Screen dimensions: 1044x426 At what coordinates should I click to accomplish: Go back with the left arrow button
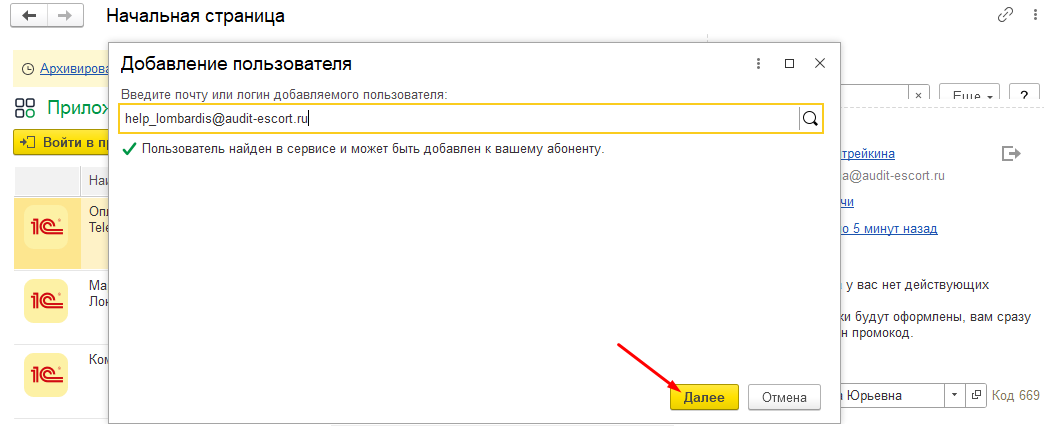click(30, 16)
